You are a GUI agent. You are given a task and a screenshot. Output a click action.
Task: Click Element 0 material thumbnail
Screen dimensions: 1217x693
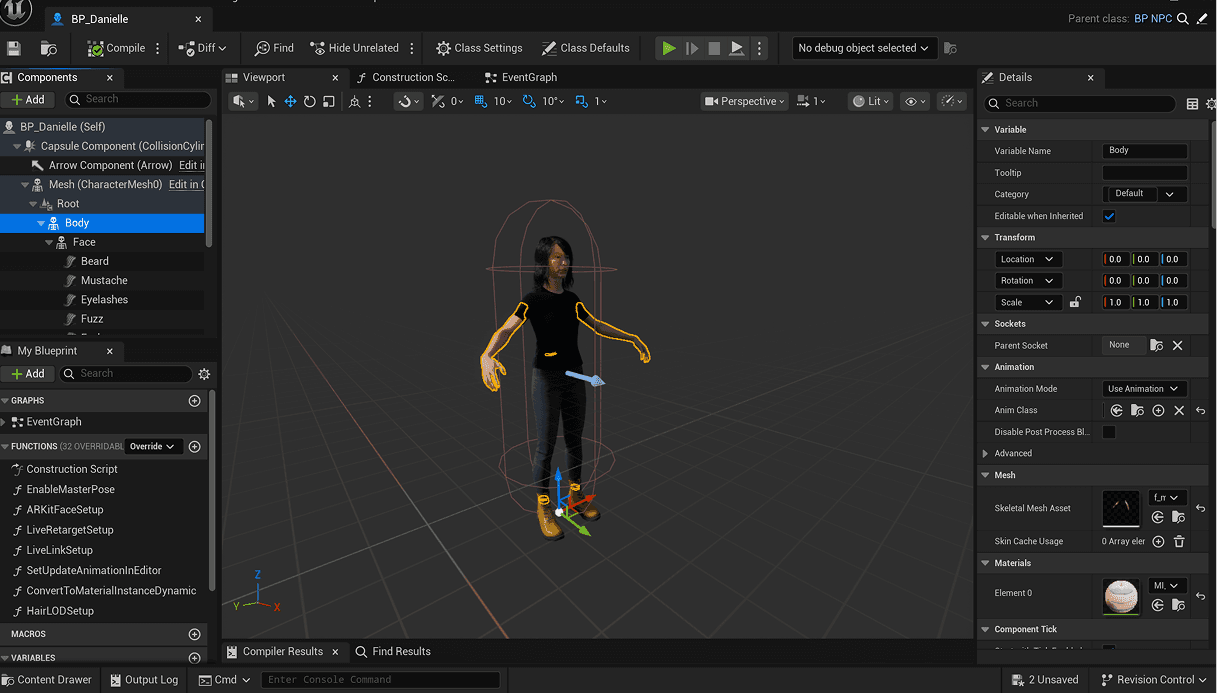pyautogui.click(x=1121, y=596)
